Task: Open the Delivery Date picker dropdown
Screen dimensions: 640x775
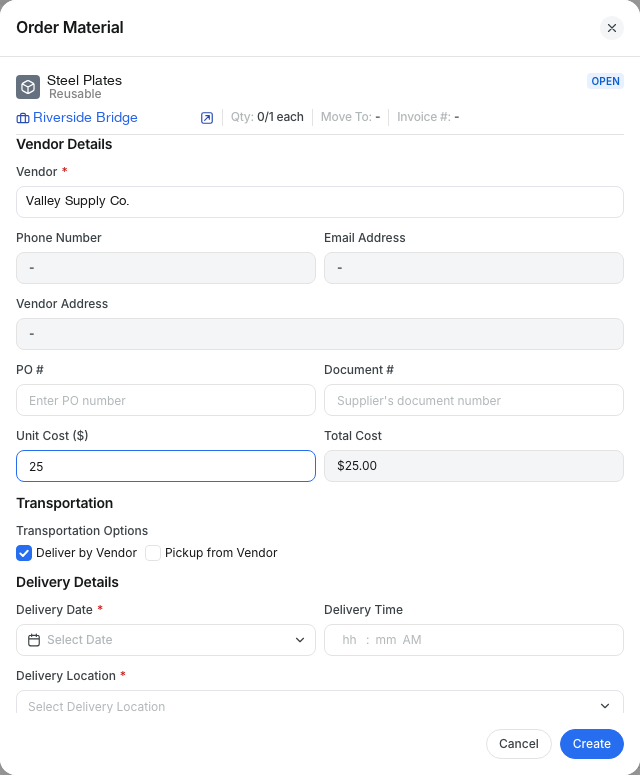Action: (x=166, y=640)
